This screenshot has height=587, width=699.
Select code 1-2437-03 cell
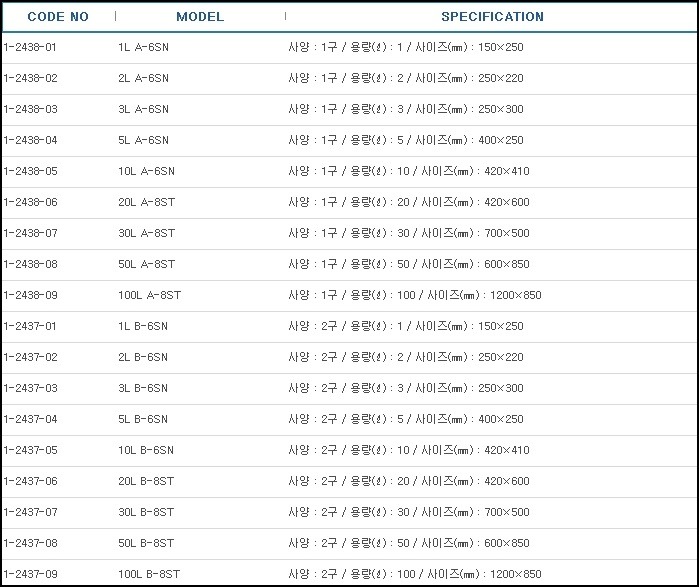click(x=30, y=388)
